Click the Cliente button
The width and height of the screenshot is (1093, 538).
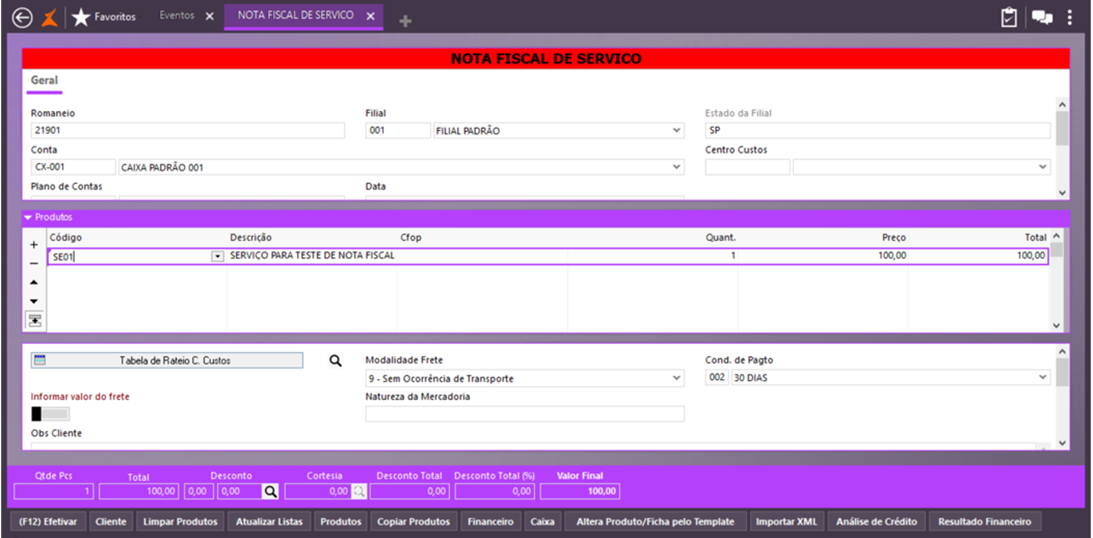111,521
